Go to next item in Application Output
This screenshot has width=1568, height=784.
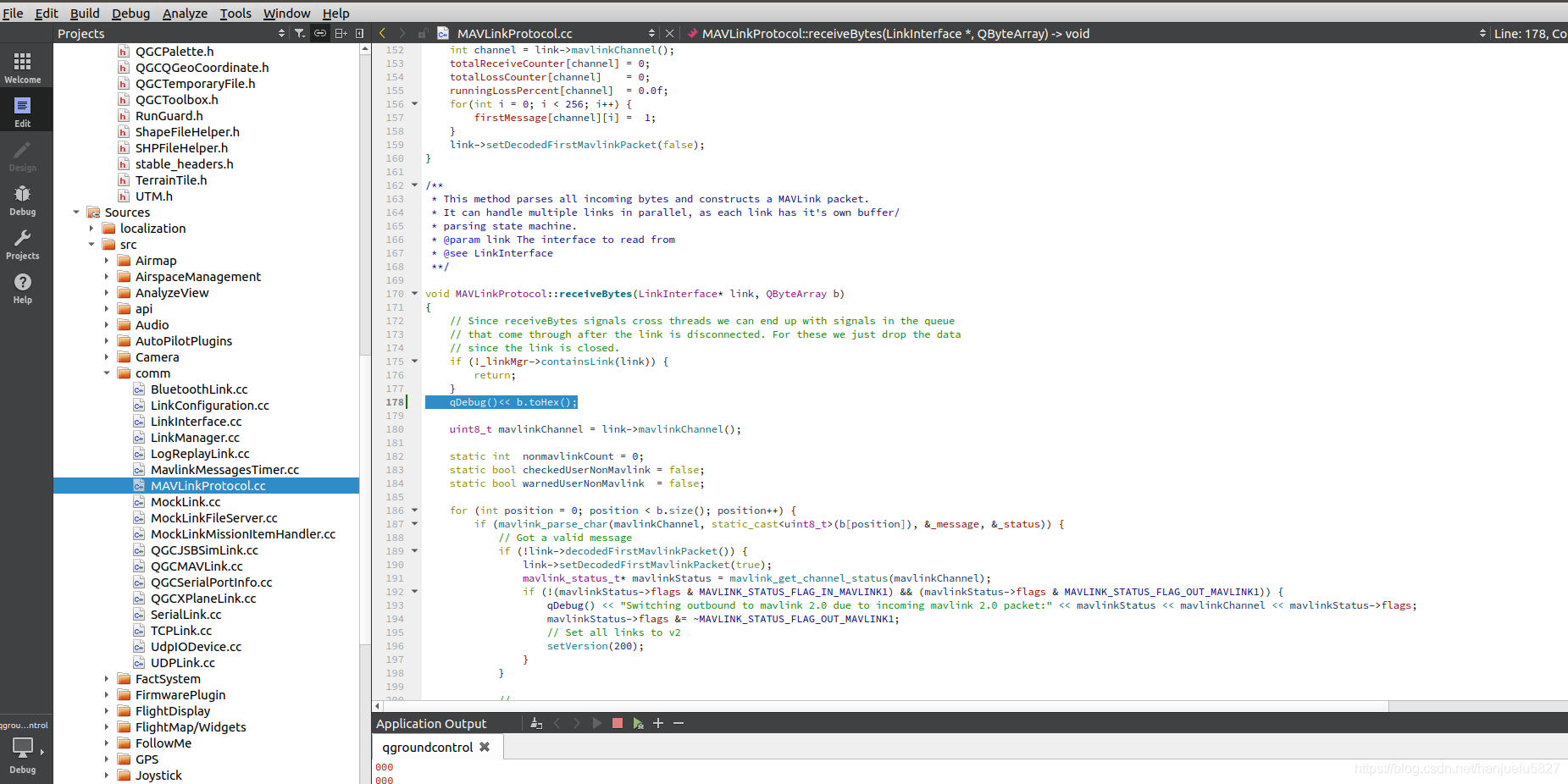[577, 723]
